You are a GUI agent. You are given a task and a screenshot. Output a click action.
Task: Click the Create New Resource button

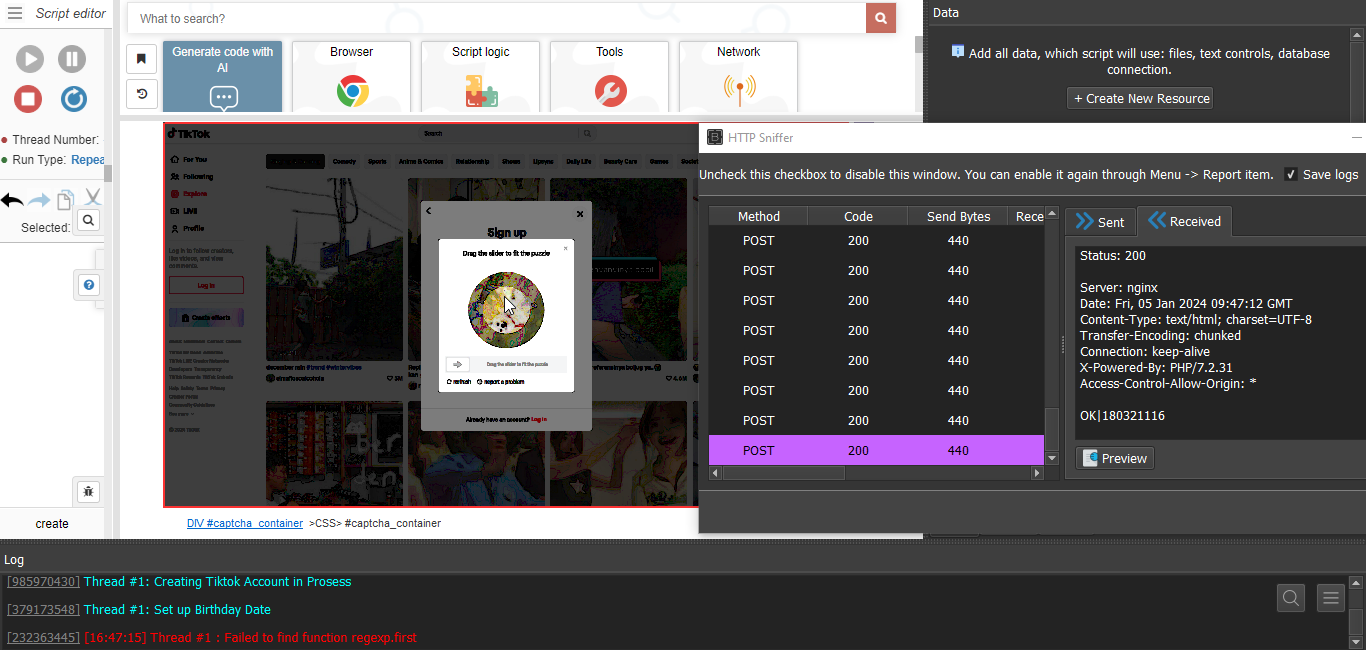pyautogui.click(x=1140, y=98)
